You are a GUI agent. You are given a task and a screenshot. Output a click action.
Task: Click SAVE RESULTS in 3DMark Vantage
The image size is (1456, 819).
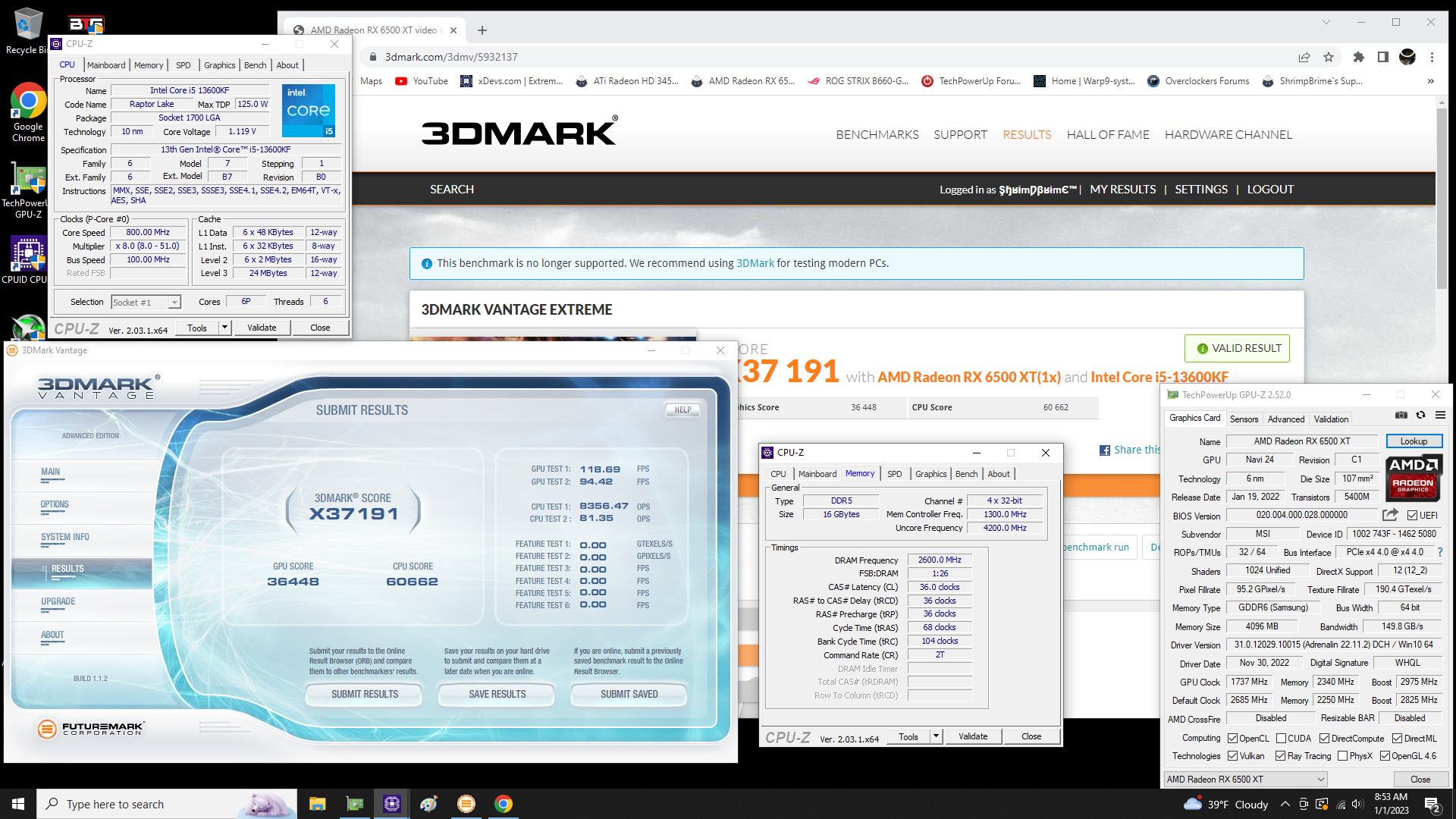point(497,694)
